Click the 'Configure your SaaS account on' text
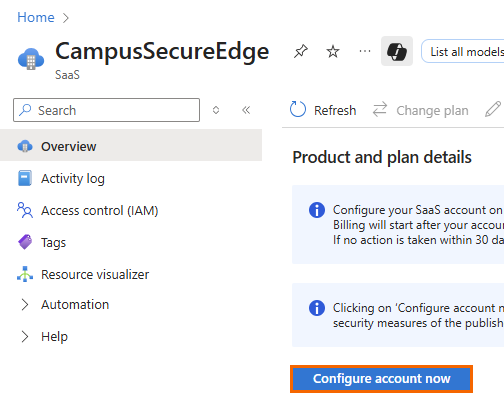The height and width of the screenshot is (411, 504). point(417,210)
